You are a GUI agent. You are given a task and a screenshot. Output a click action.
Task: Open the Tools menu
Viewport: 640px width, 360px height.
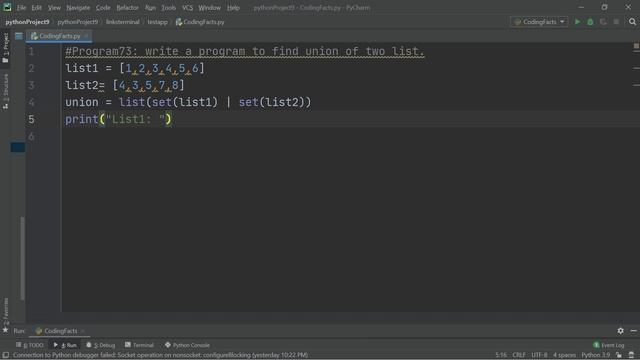pyautogui.click(x=168, y=8)
